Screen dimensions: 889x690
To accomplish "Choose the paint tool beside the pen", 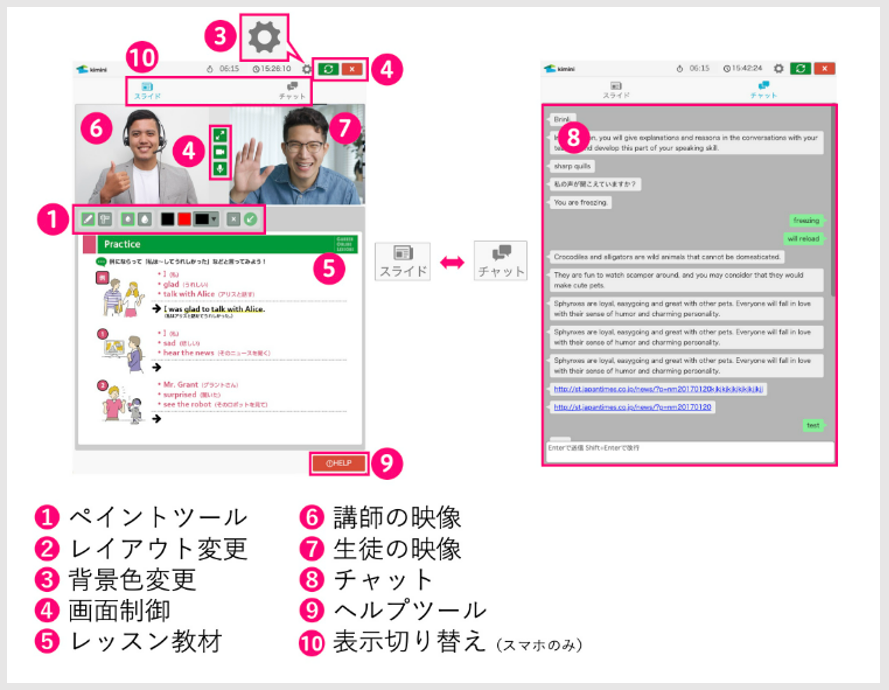I will tap(105, 219).
